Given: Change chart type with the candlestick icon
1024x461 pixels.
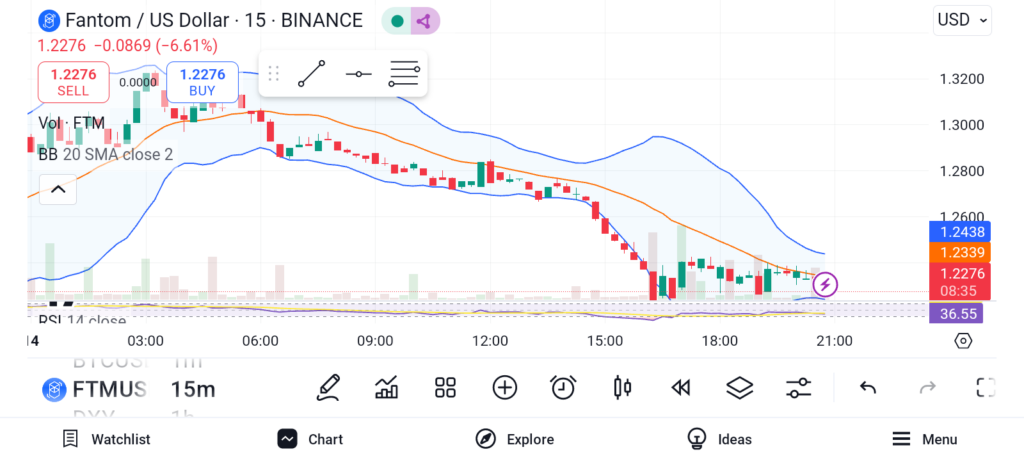Looking at the screenshot, I should [x=622, y=388].
